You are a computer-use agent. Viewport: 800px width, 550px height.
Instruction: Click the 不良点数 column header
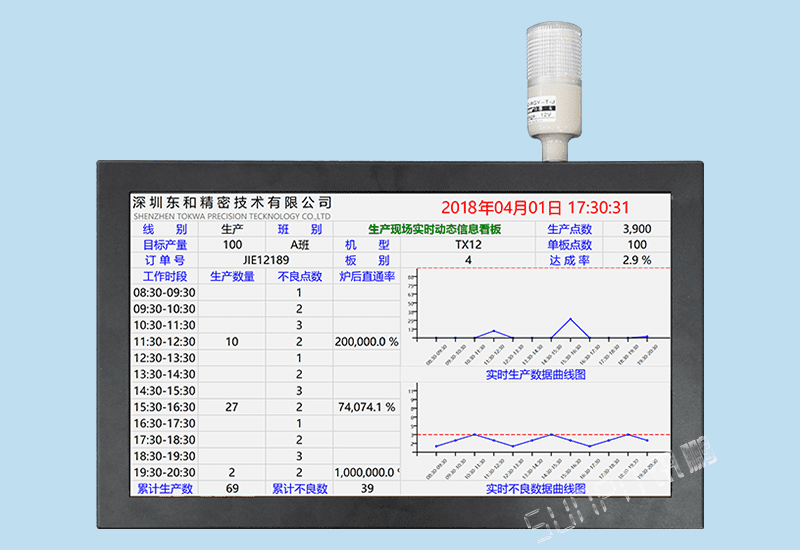click(299, 276)
